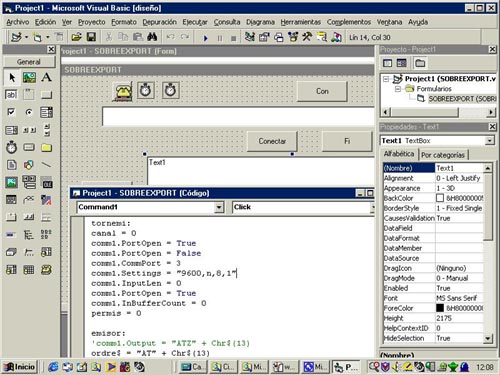Click the End (stop) toolbar button
Viewport: 500px width, 375px height.
click(x=233, y=38)
